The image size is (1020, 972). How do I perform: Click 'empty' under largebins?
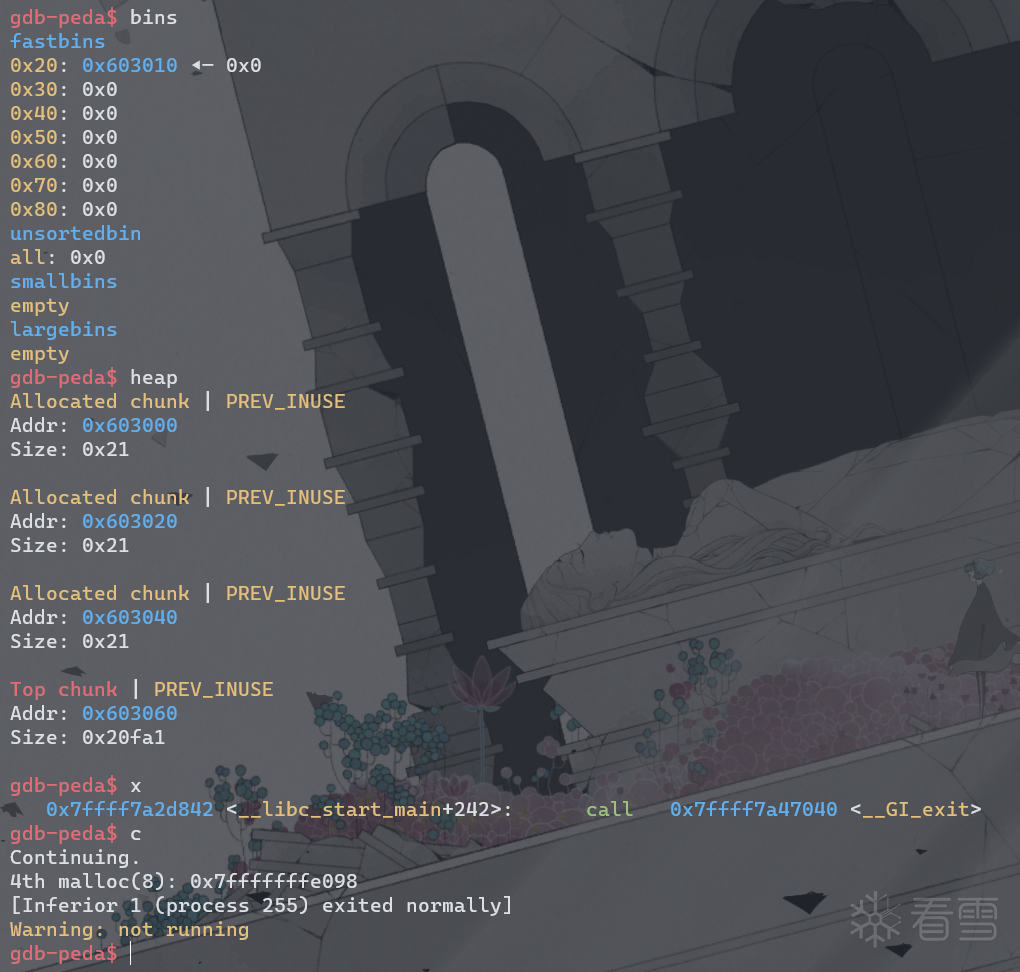coord(40,354)
